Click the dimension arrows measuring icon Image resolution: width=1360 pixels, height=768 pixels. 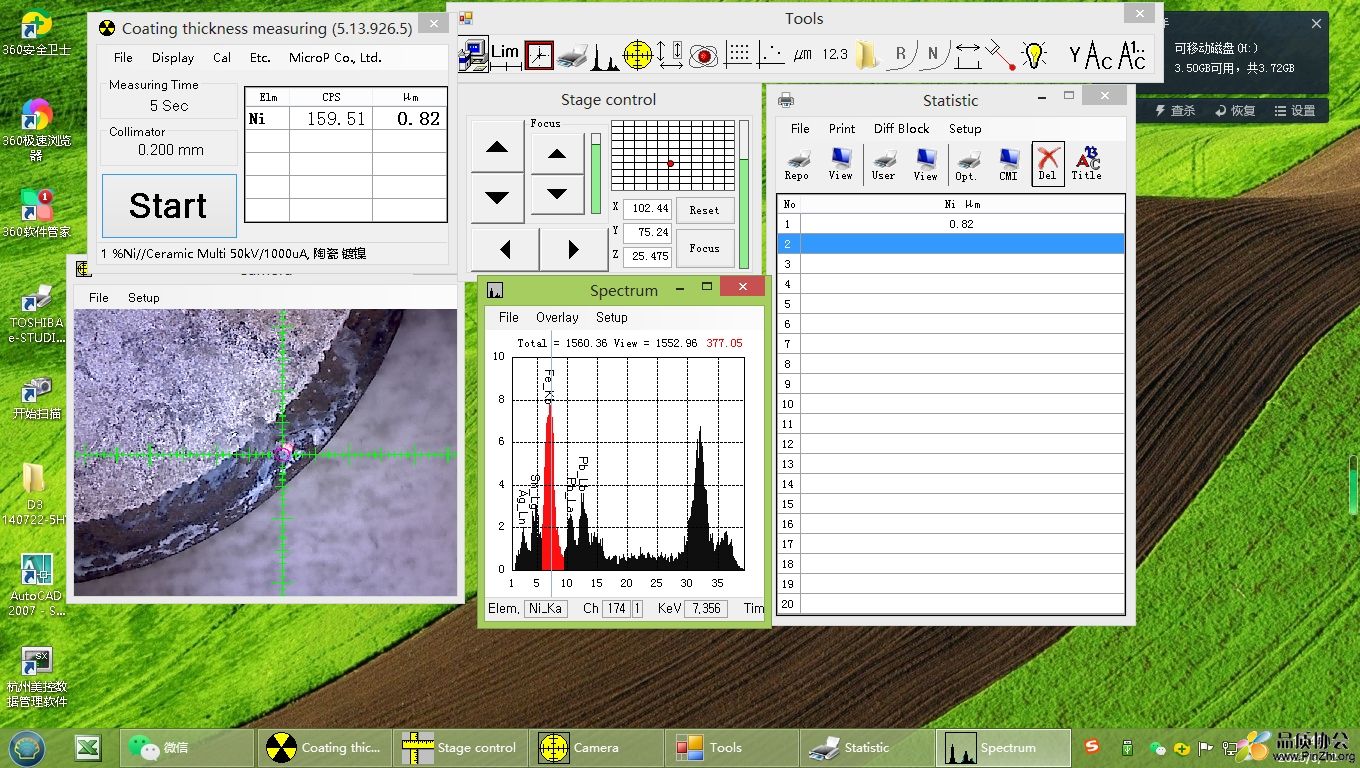(x=670, y=54)
